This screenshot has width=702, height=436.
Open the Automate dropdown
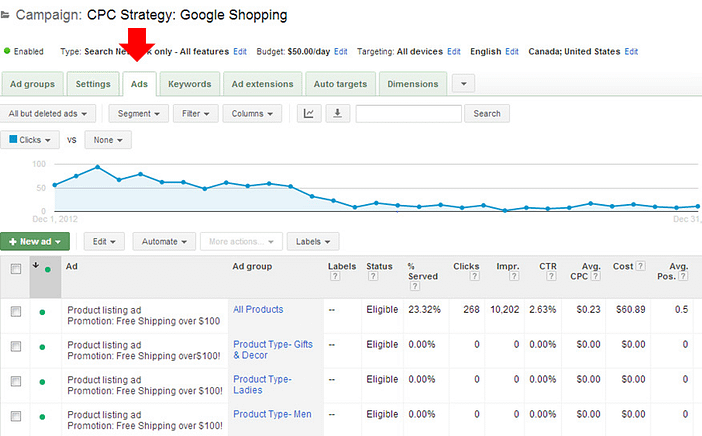164,241
